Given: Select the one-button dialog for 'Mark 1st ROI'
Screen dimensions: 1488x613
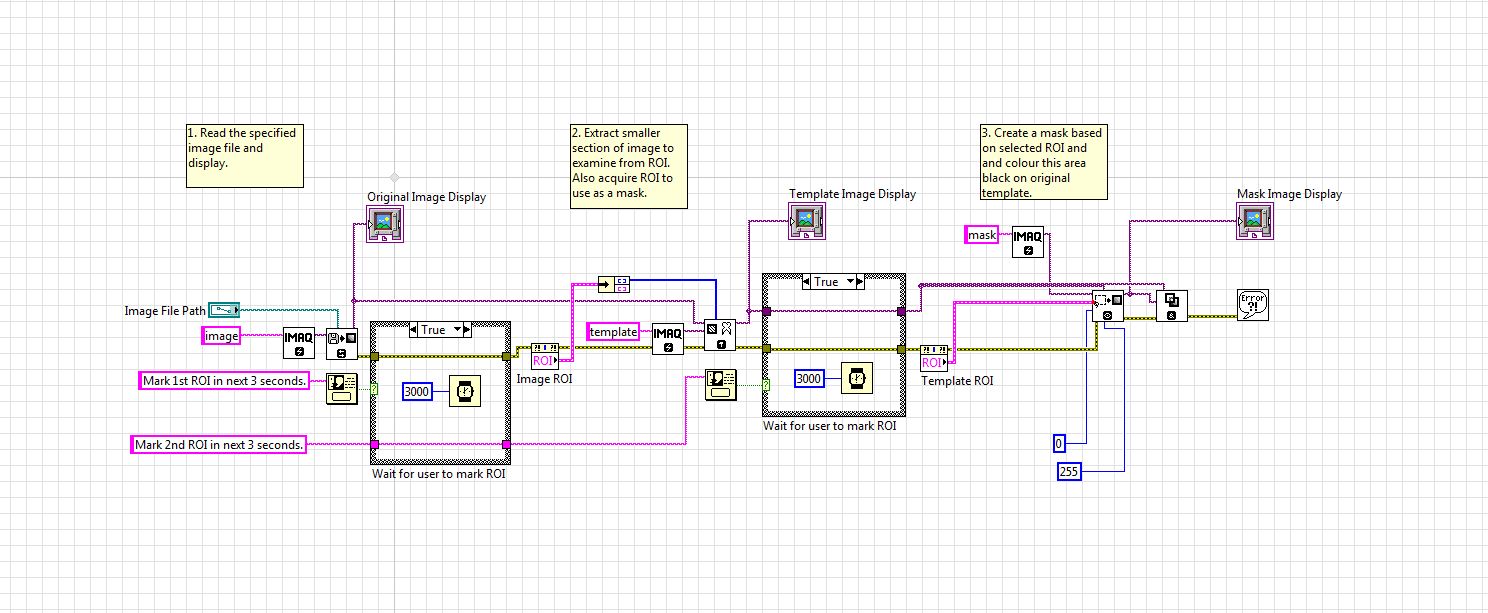Looking at the screenshot, I should pyautogui.click(x=340, y=388).
